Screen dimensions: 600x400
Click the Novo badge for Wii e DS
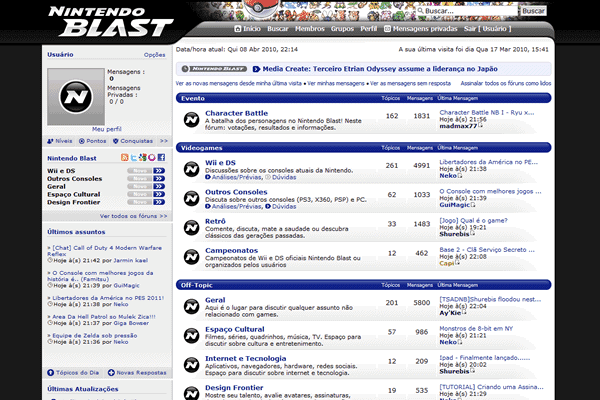140,171
